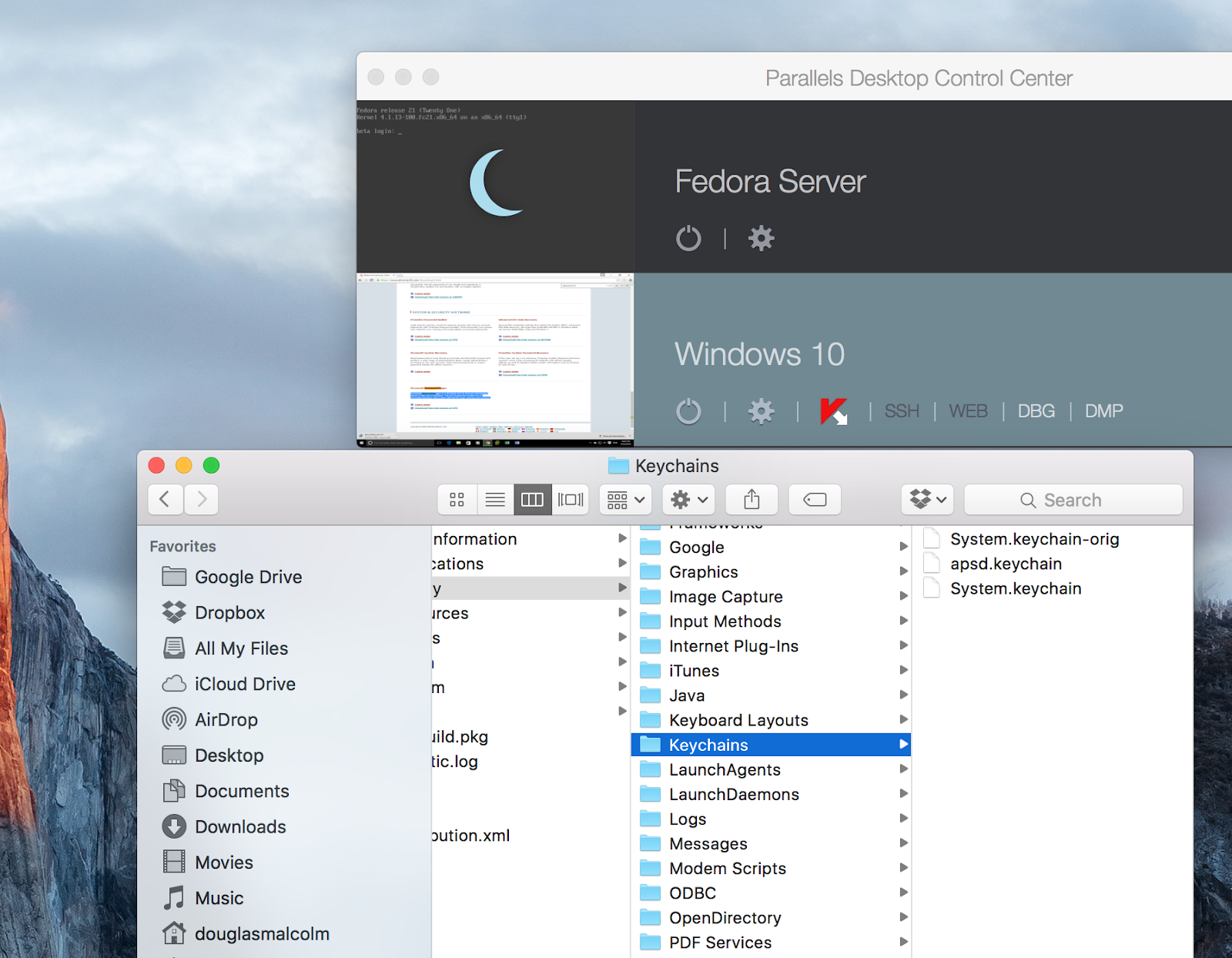
Task: Expand the LaunchDaemons folder arrow
Action: 903,793
